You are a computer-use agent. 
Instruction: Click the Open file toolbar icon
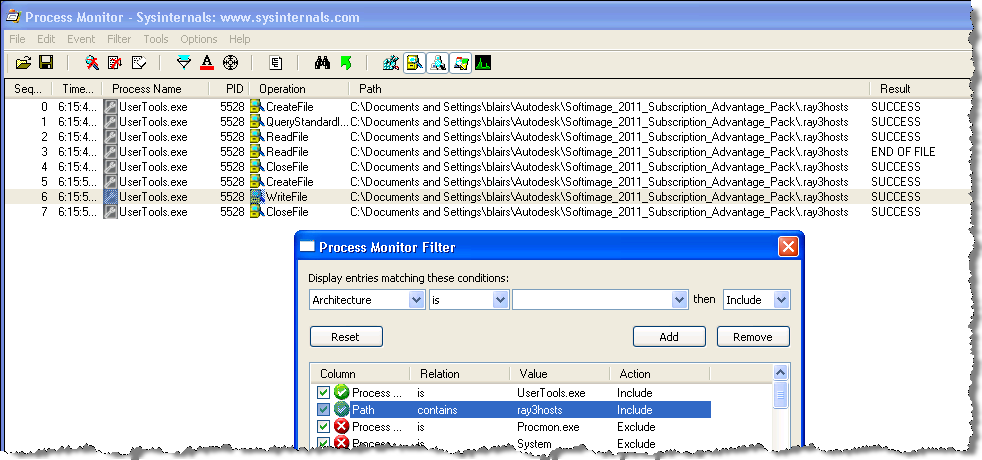[x=24, y=63]
